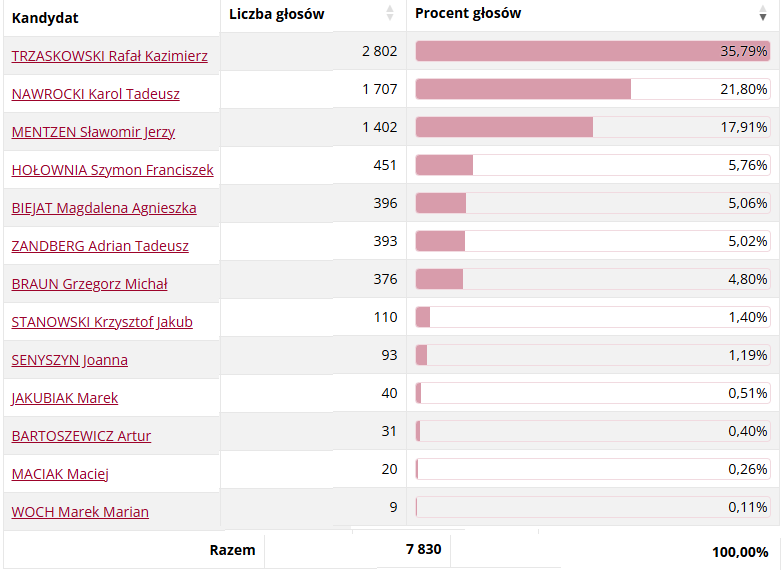Open STANOWSKI Krzysztof Jakub candidate link

pos(102,322)
